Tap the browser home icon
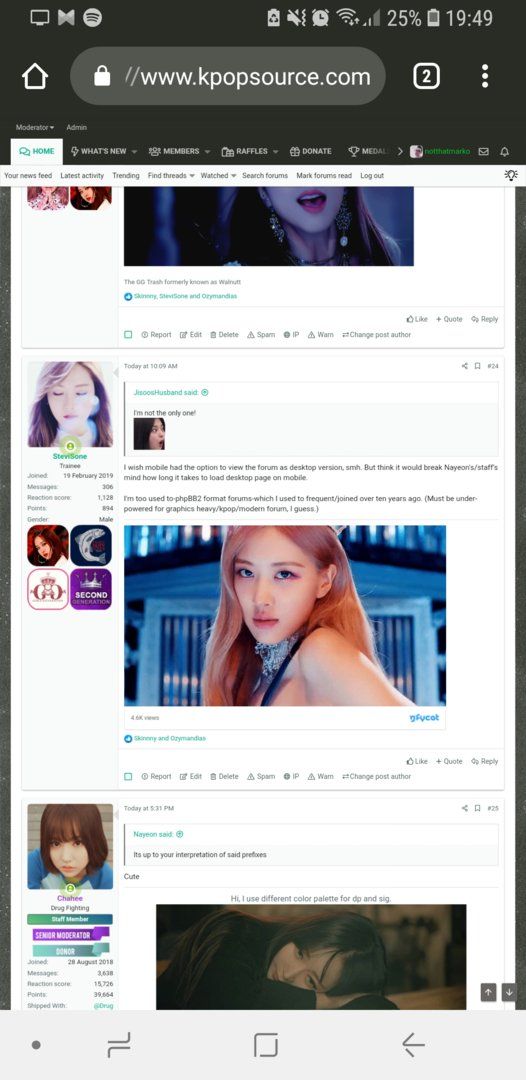Image resolution: width=526 pixels, height=1080 pixels. pos(34,76)
